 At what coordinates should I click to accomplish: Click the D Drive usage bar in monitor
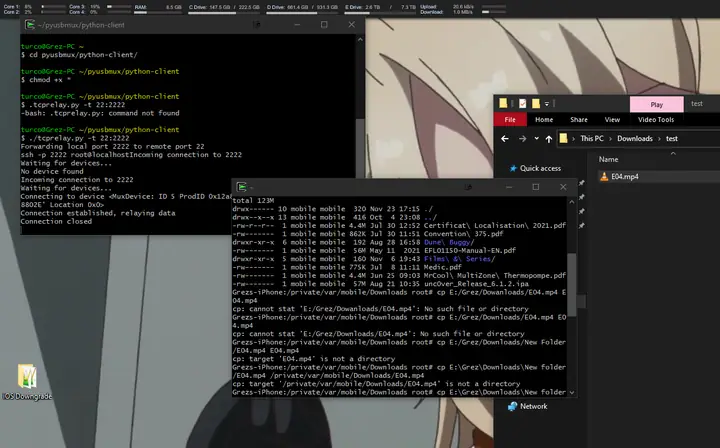coord(302,13)
